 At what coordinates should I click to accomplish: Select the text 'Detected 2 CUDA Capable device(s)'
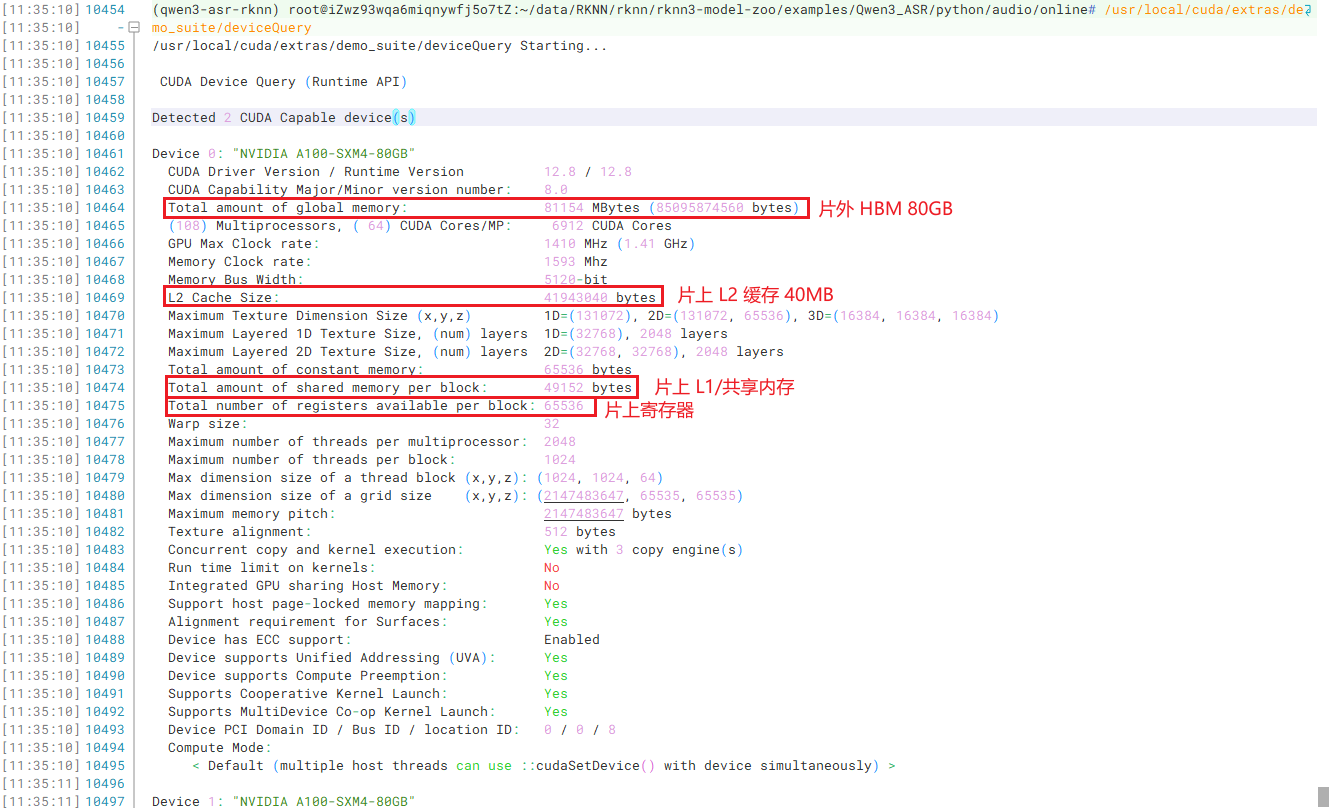pos(284,118)
